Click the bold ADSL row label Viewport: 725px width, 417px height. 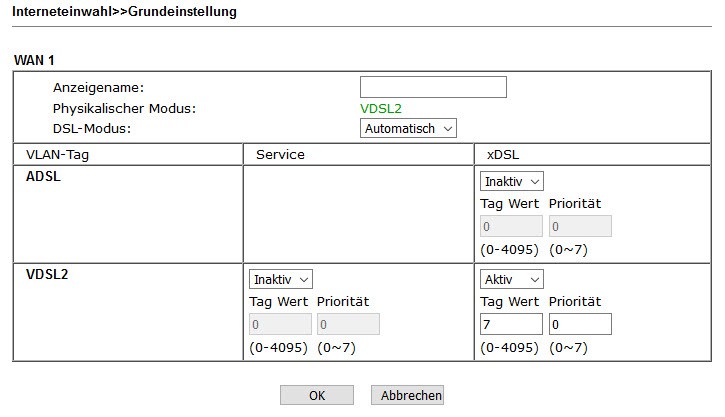click(x=44, y=176)
